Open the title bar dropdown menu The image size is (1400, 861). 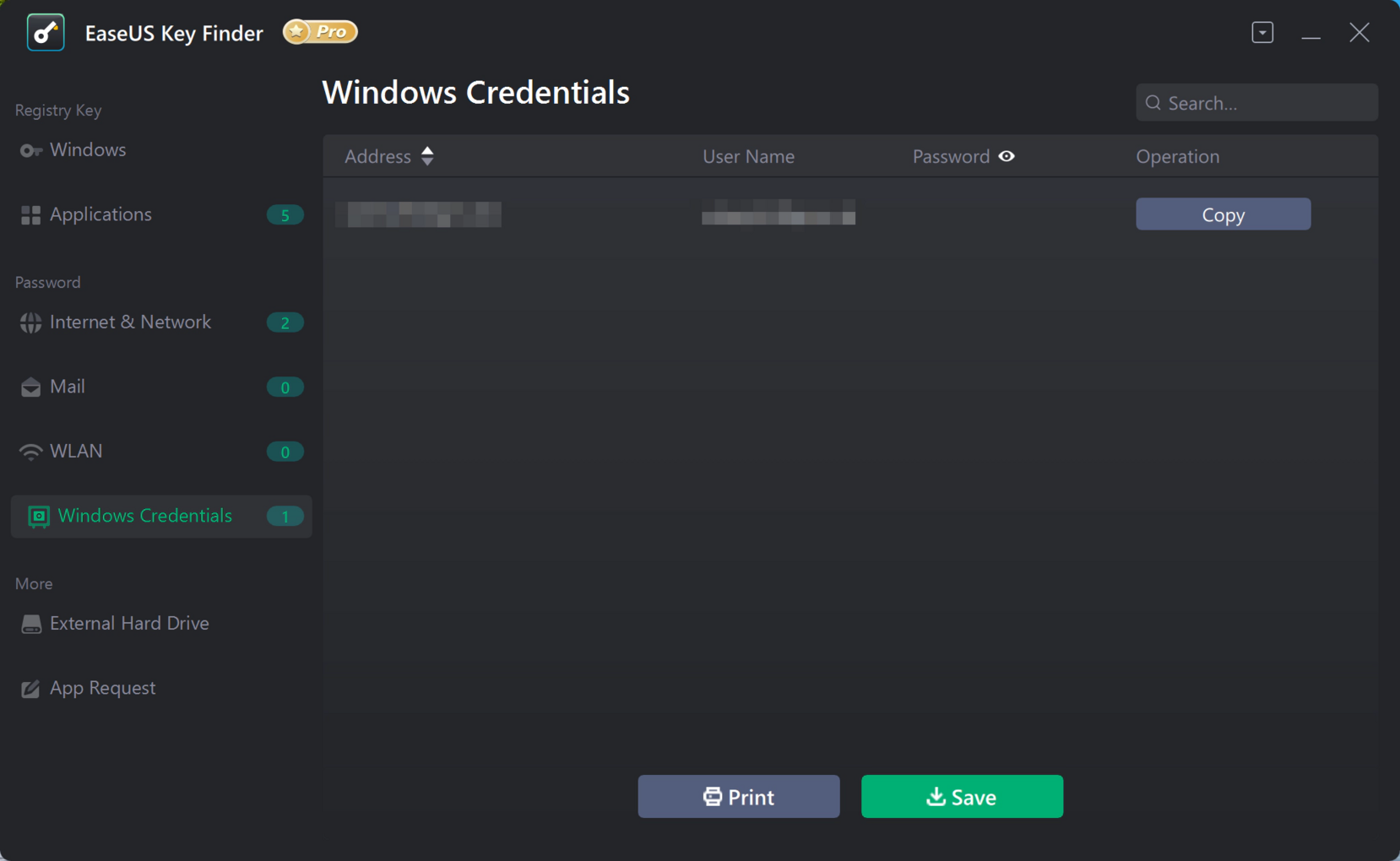[x=1262, y=33]
